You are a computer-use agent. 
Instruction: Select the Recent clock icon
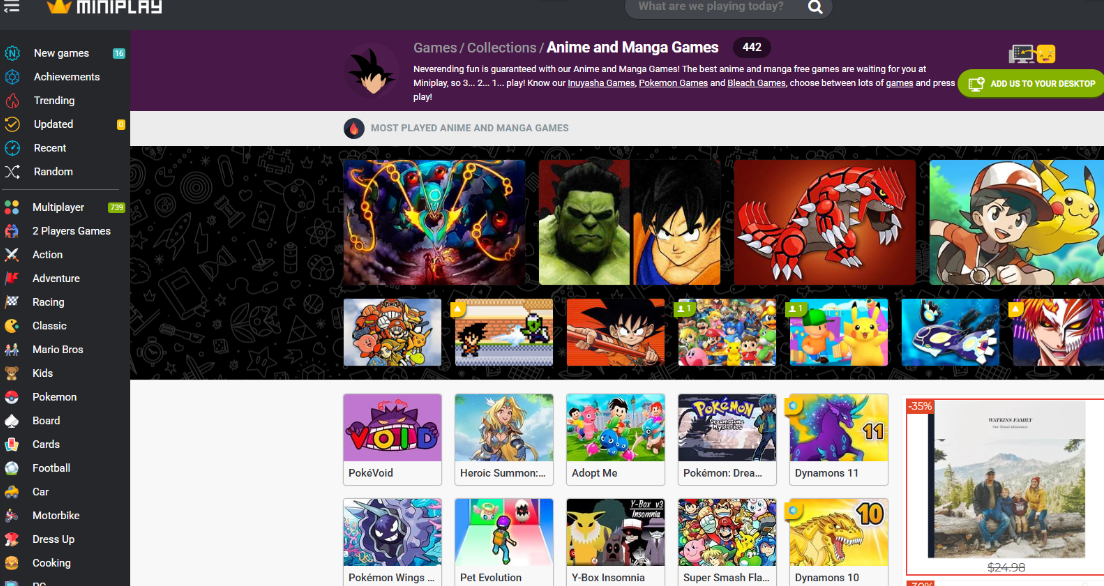[x=12, y=148]
